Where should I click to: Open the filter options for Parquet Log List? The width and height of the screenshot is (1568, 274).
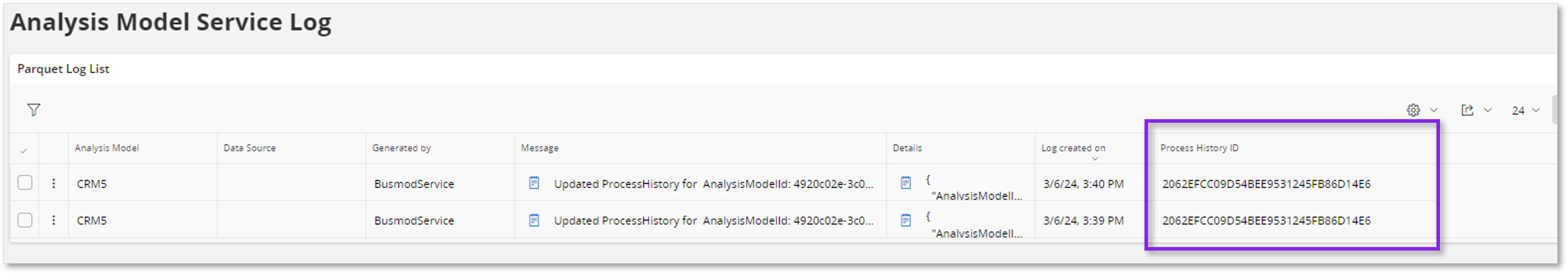35,110
